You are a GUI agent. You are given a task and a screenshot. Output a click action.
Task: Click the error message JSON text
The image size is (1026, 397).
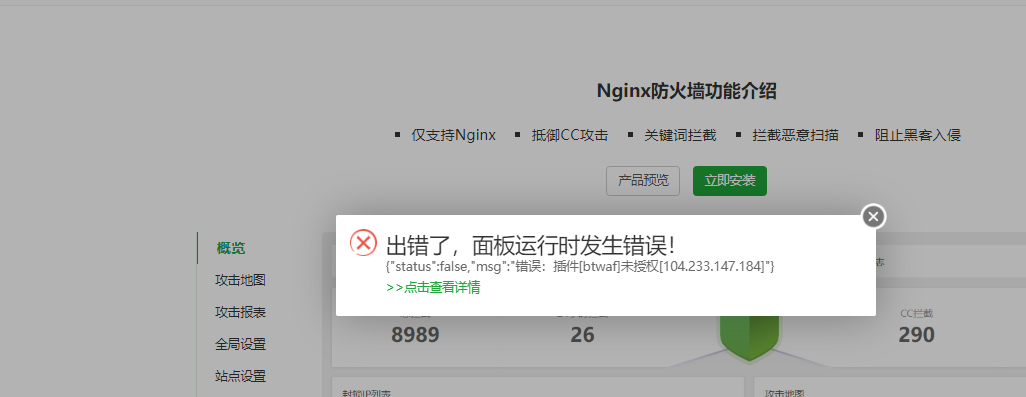[x=580, y=266]
